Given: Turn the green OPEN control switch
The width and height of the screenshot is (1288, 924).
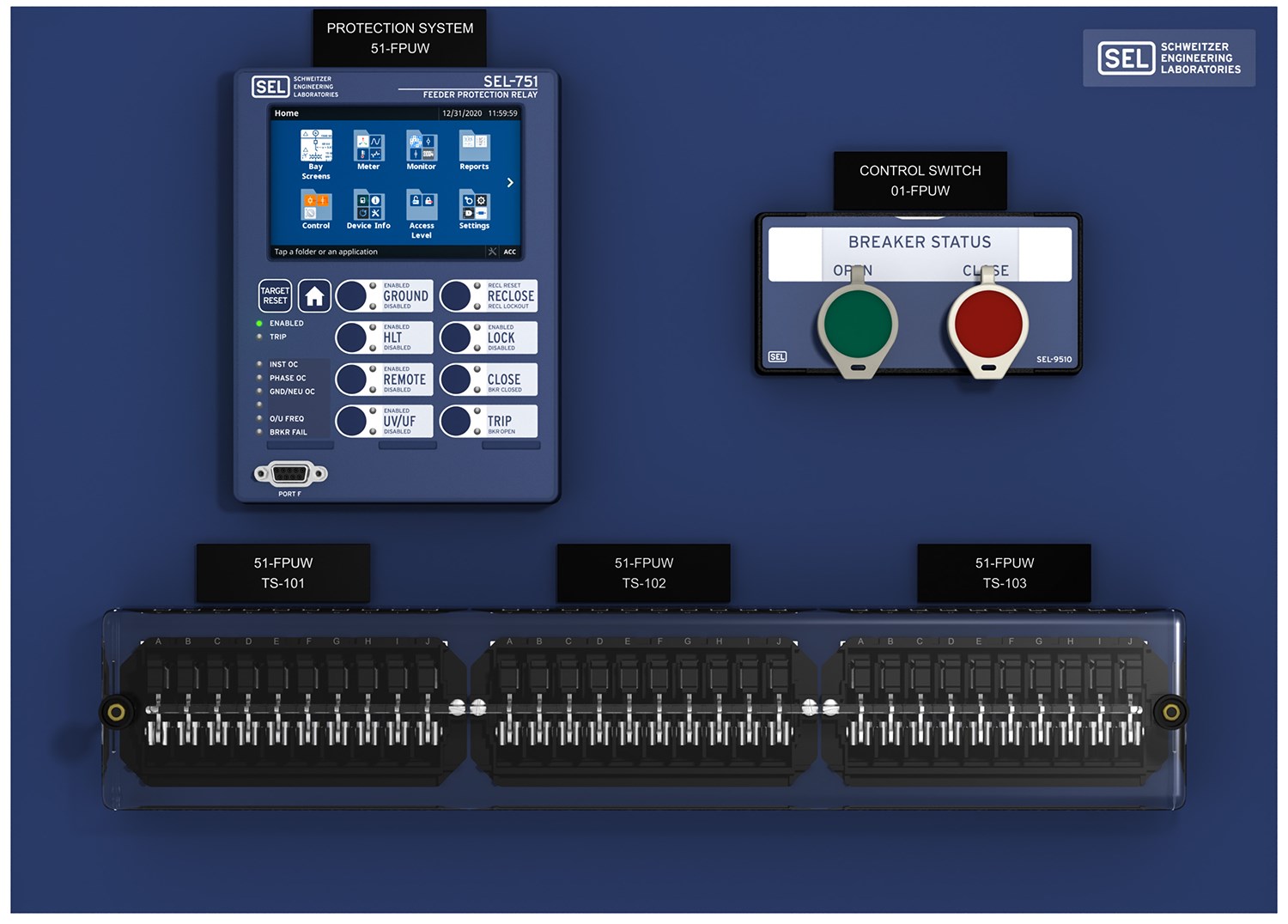Looking at the screenshot, I should pyautogui.click(x=858, y=325).
